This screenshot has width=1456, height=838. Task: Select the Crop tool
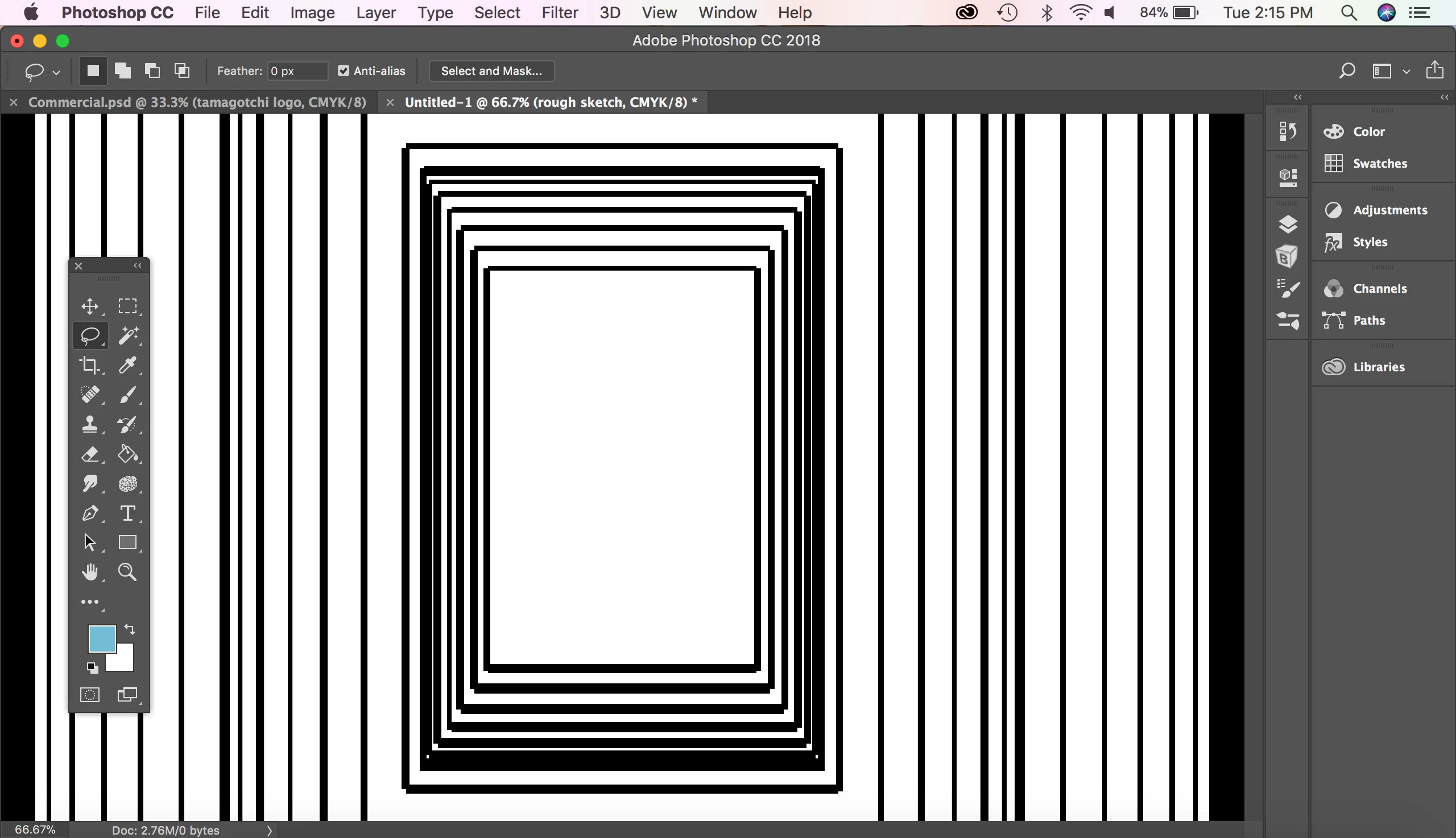click(90, 365)
